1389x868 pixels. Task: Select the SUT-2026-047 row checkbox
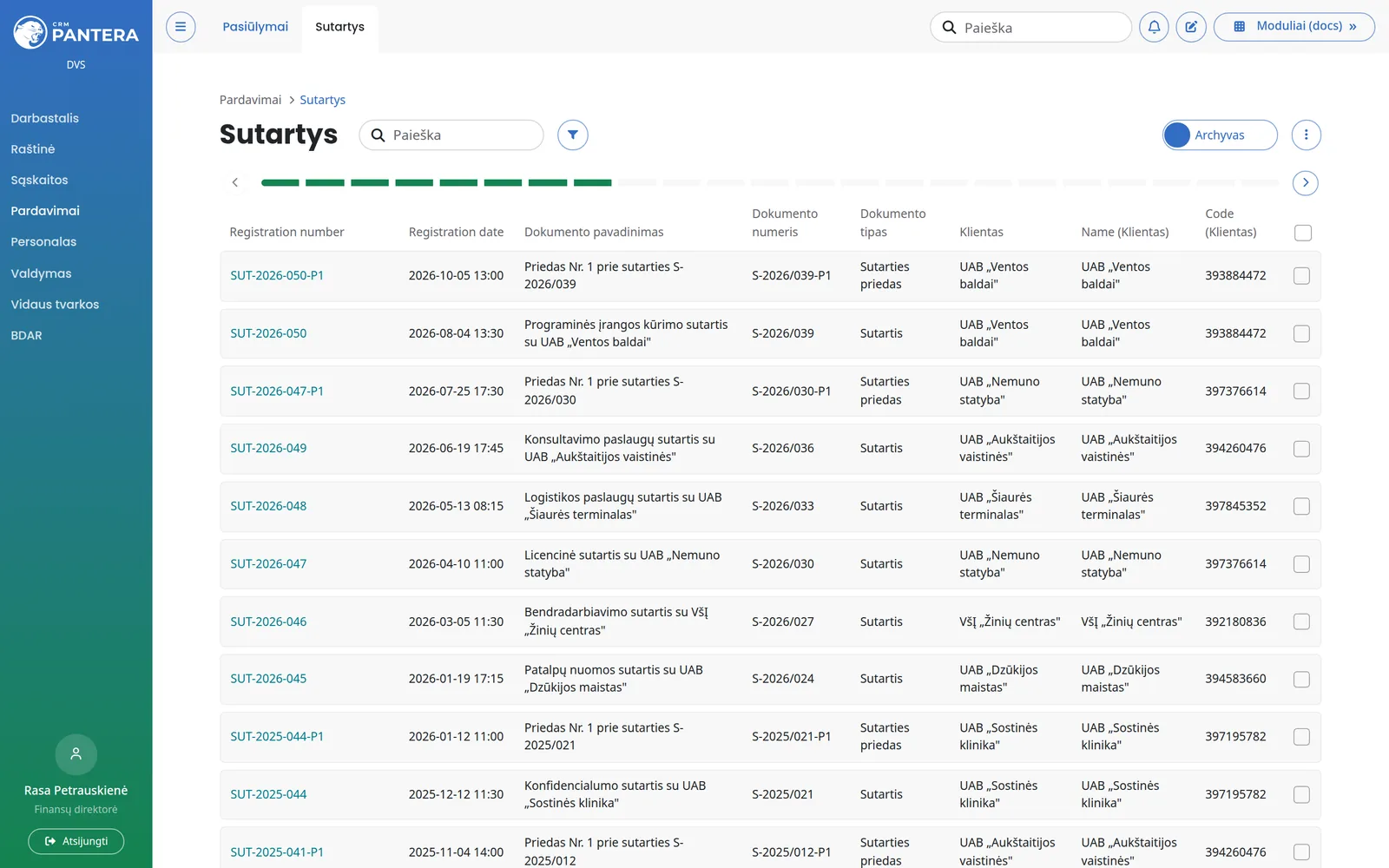(x=1301, y=564)
